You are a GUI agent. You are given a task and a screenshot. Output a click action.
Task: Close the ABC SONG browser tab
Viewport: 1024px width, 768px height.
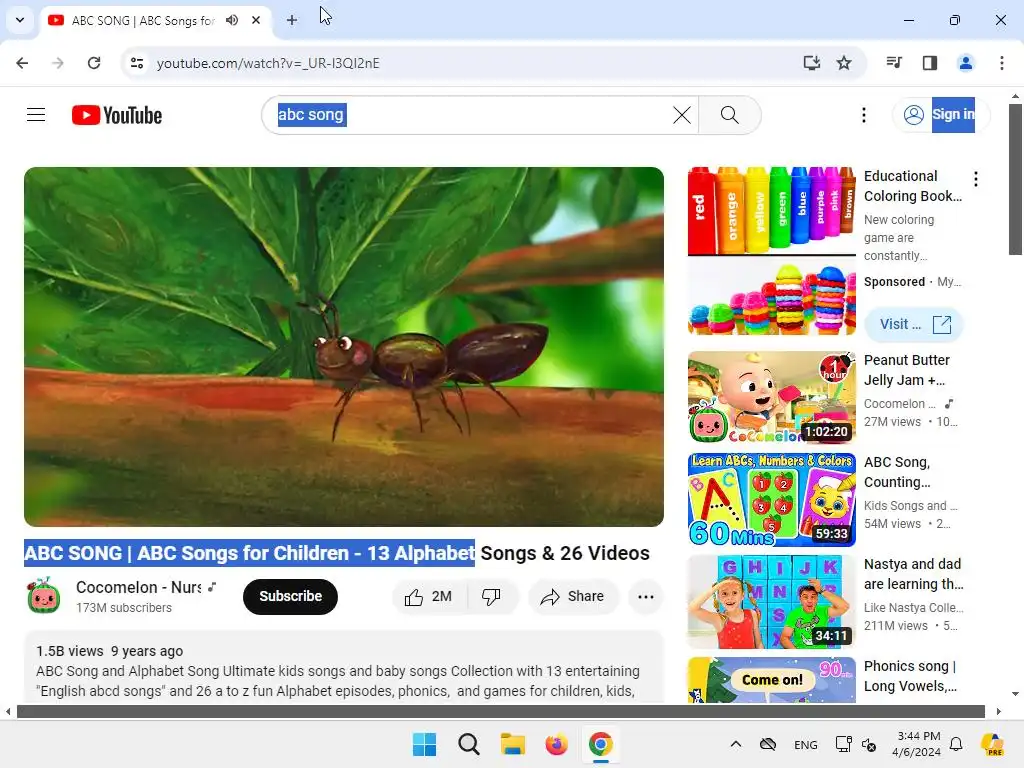click(x=256, y=20)
